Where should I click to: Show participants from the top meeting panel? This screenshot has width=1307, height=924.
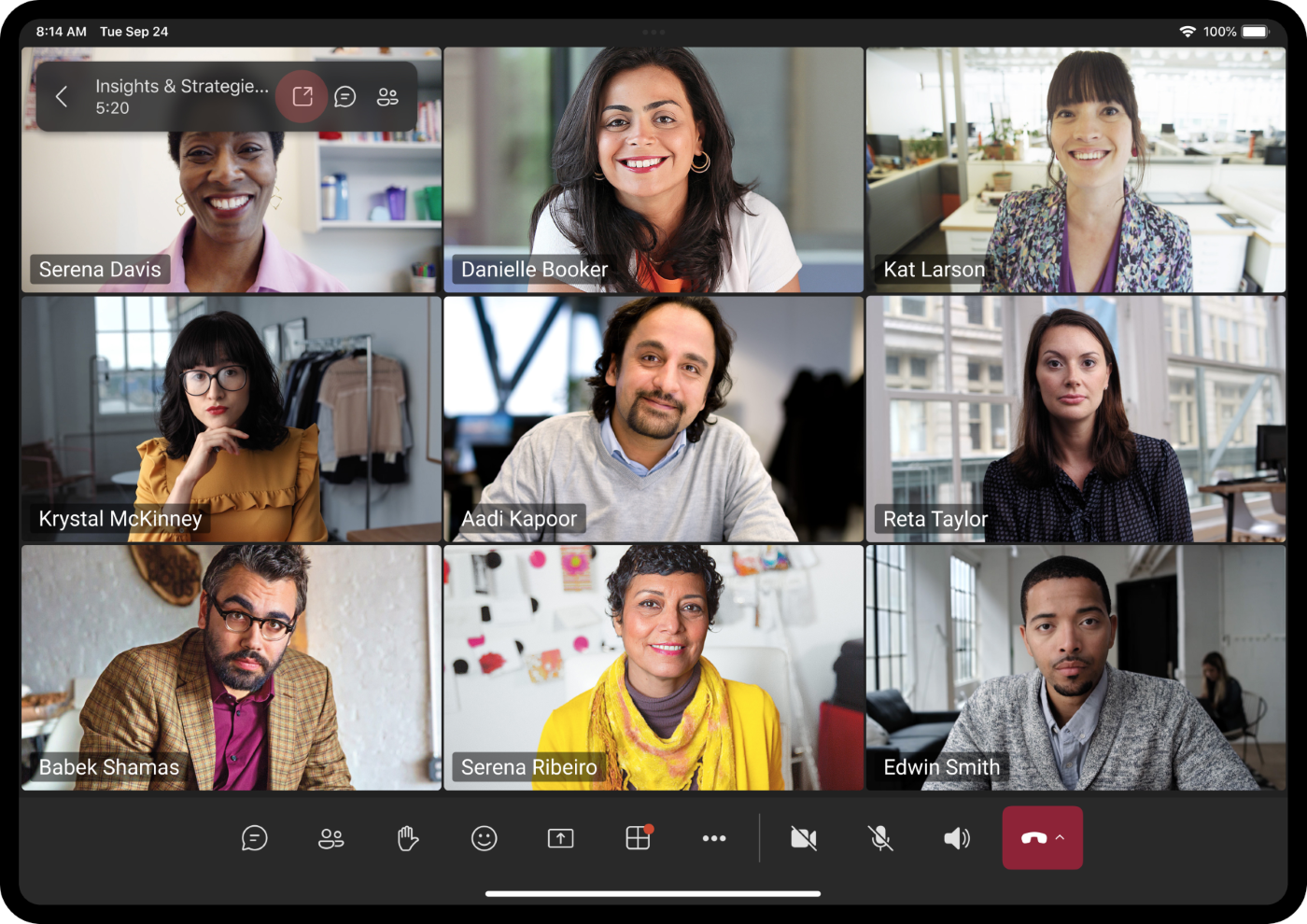tap(387, 96)
